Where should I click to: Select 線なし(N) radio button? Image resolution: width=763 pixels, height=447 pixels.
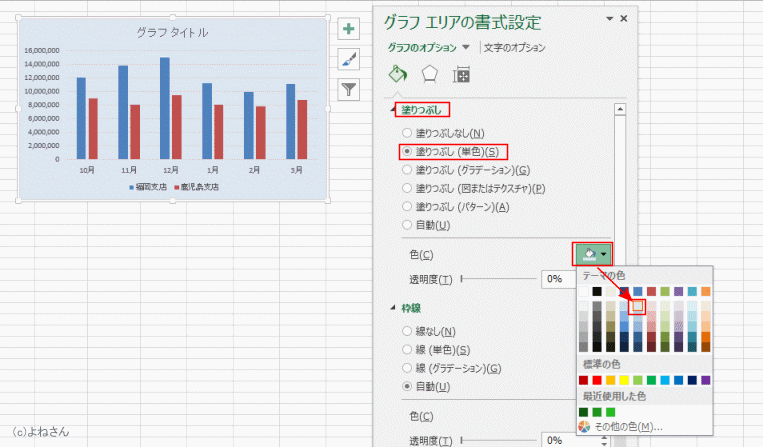point(407,331)
